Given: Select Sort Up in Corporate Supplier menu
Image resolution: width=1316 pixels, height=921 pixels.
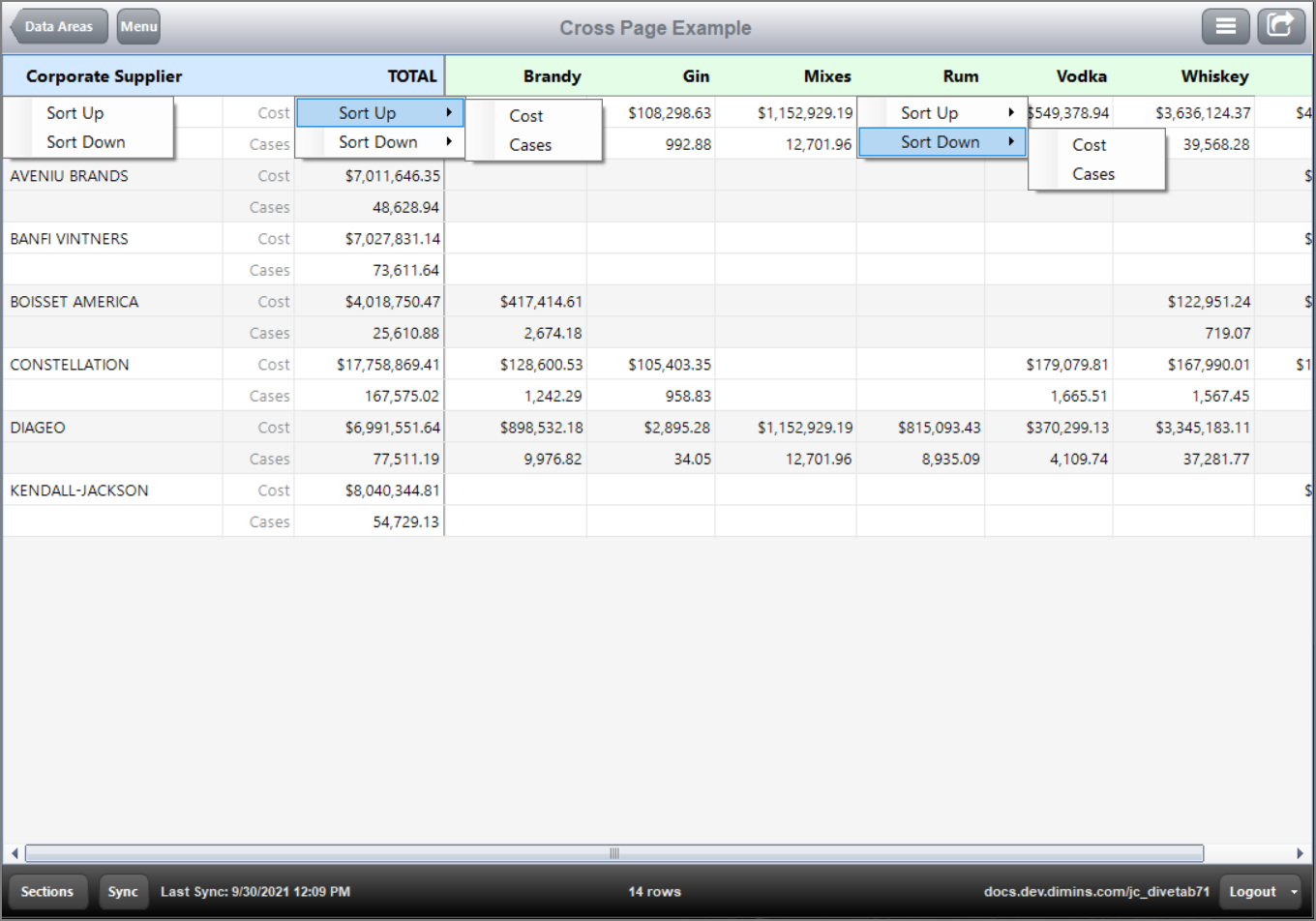Looking at the screenshot, I should [75, 112].
